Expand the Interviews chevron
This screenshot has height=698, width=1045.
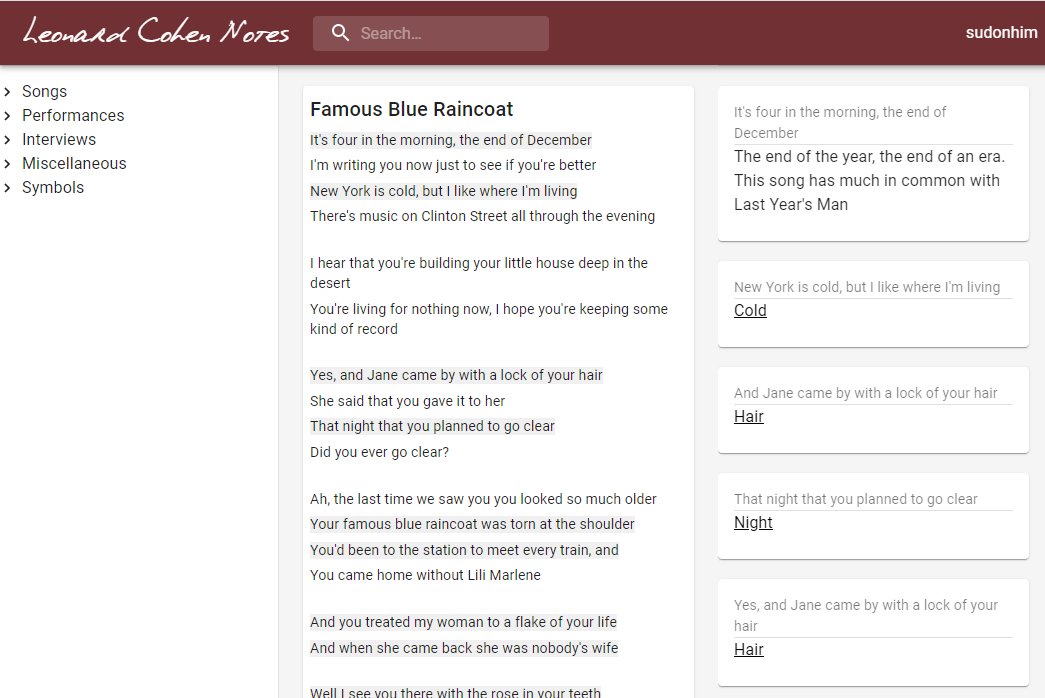pyautogui.click(x=7, y=139)
